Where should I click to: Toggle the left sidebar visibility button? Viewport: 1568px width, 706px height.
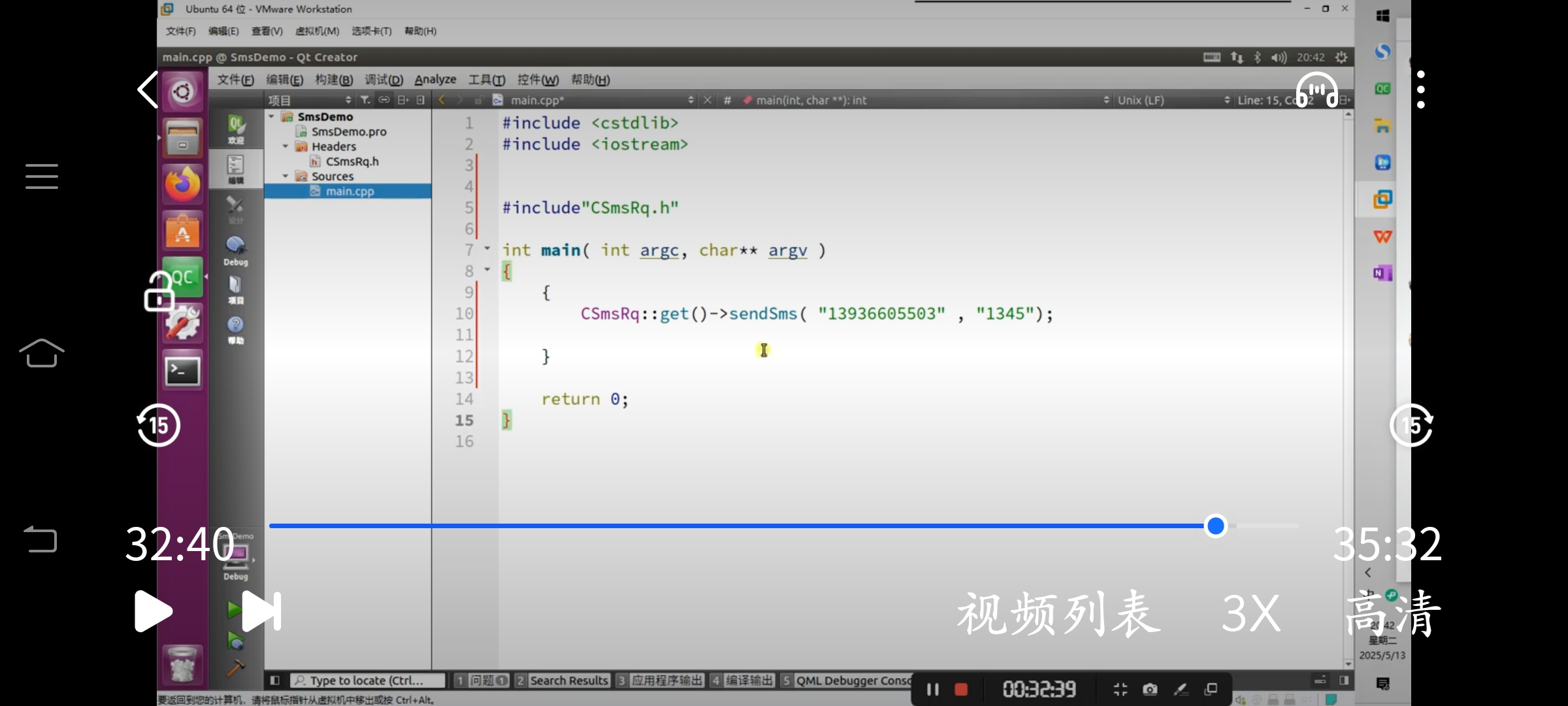coord(275,681)
